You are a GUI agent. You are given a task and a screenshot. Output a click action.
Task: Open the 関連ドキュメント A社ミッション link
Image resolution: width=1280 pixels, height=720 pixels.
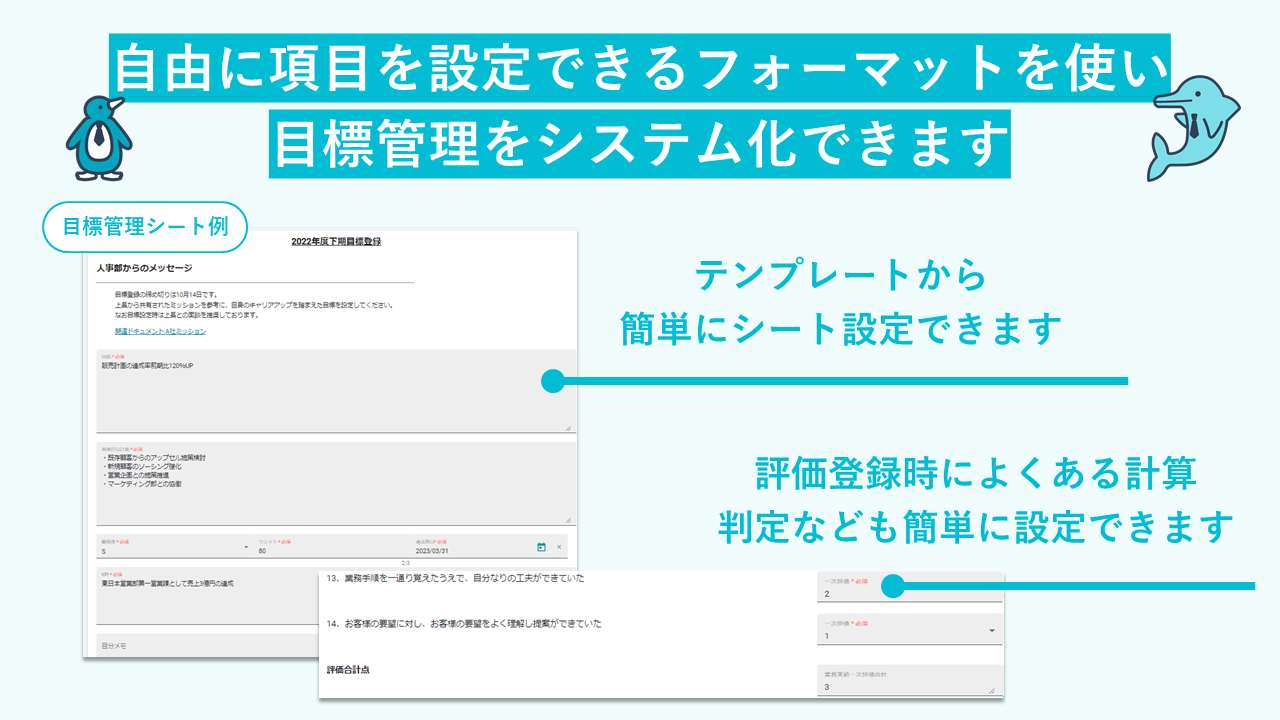coord(160,331)
